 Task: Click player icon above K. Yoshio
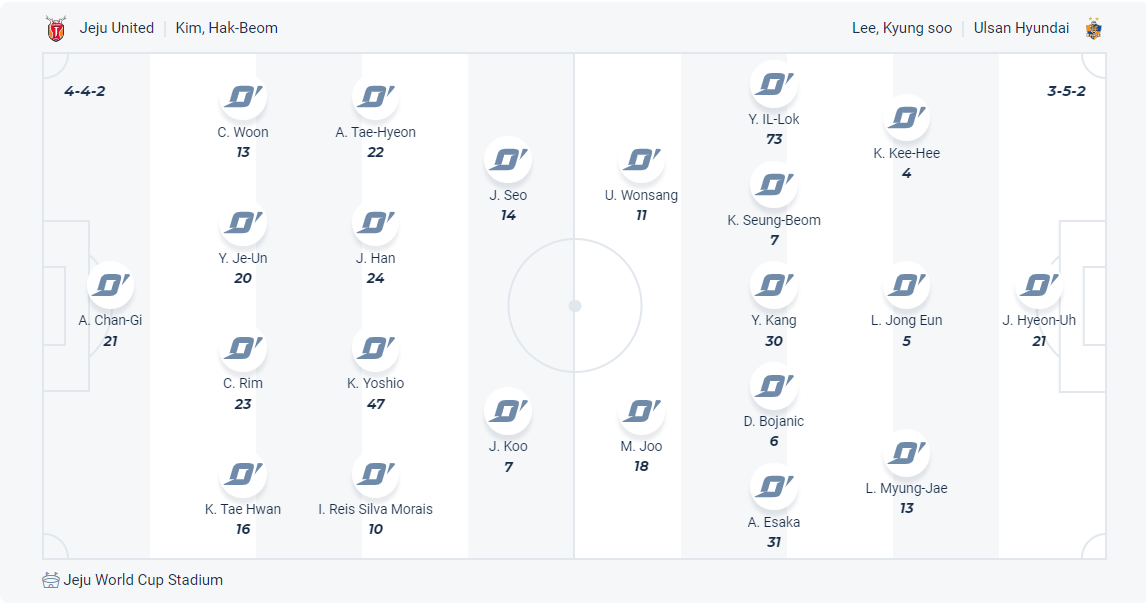(375, 348)
